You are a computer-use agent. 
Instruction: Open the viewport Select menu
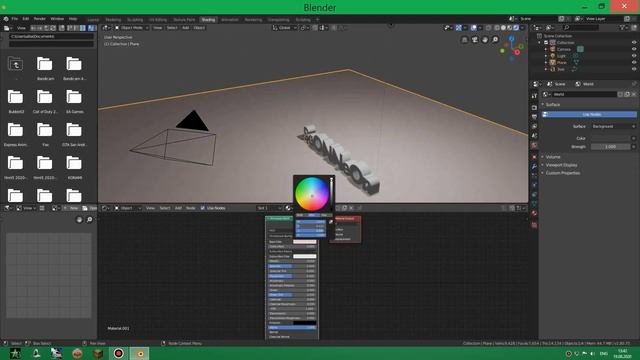pos(172,28)
